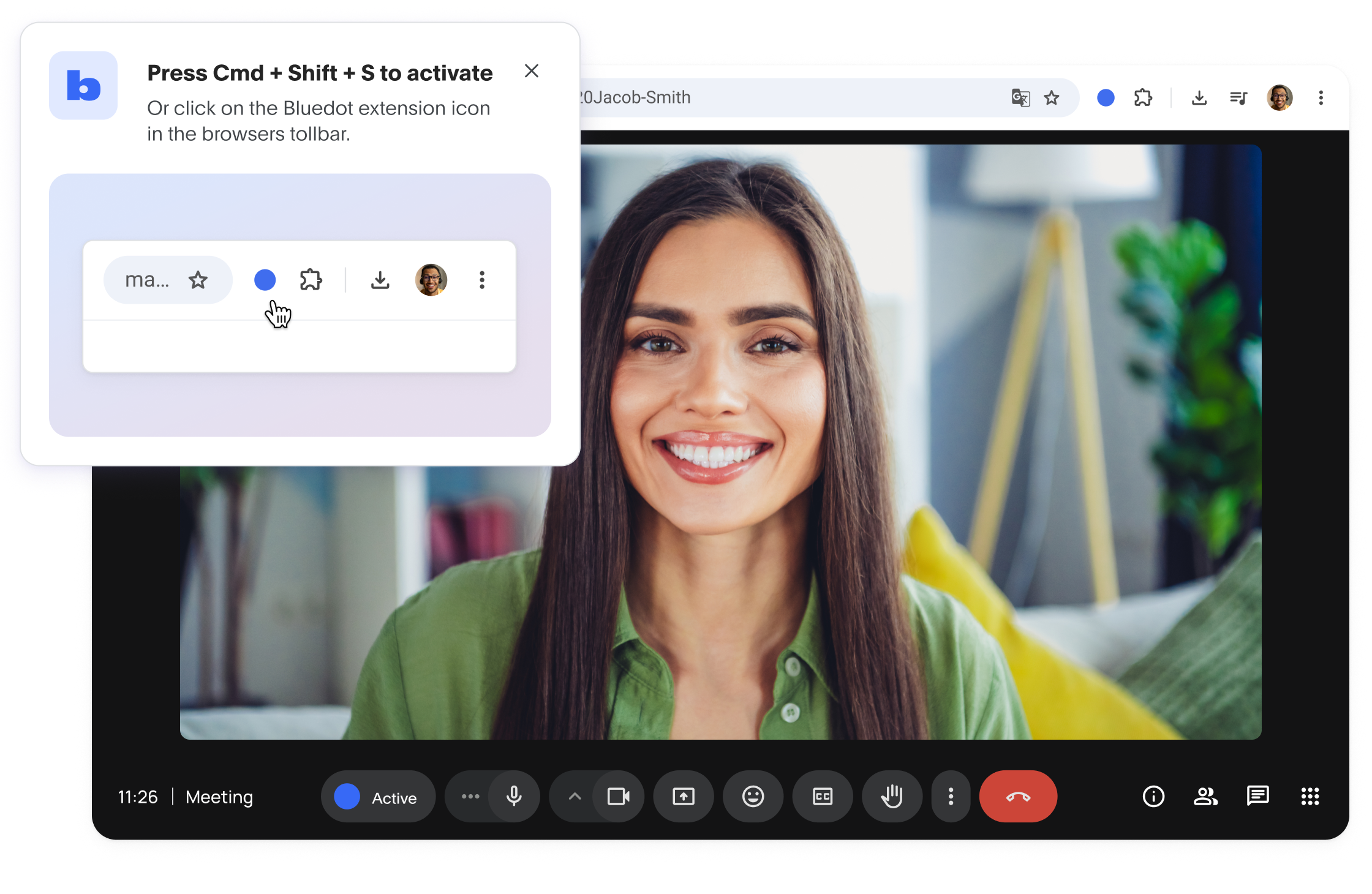The height and width of the screenshot is (894, 1372).
Task: Toggle closed captions
Action: coord(823,797)
